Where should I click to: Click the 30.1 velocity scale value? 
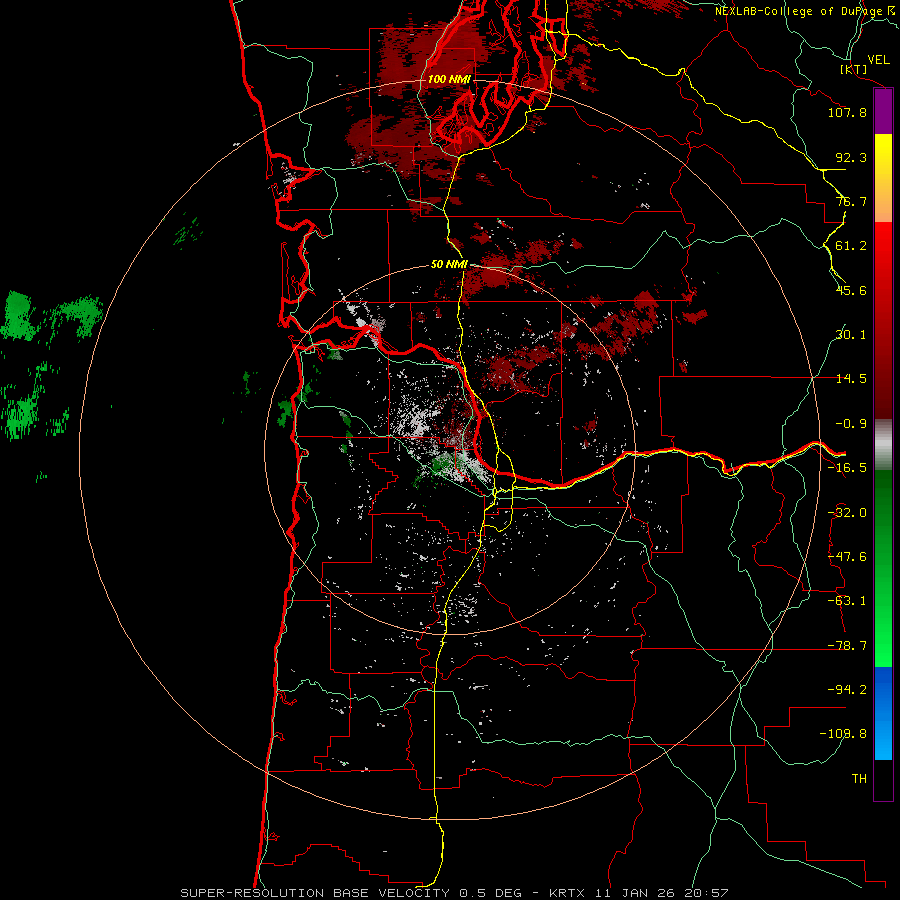coord(851,335)
